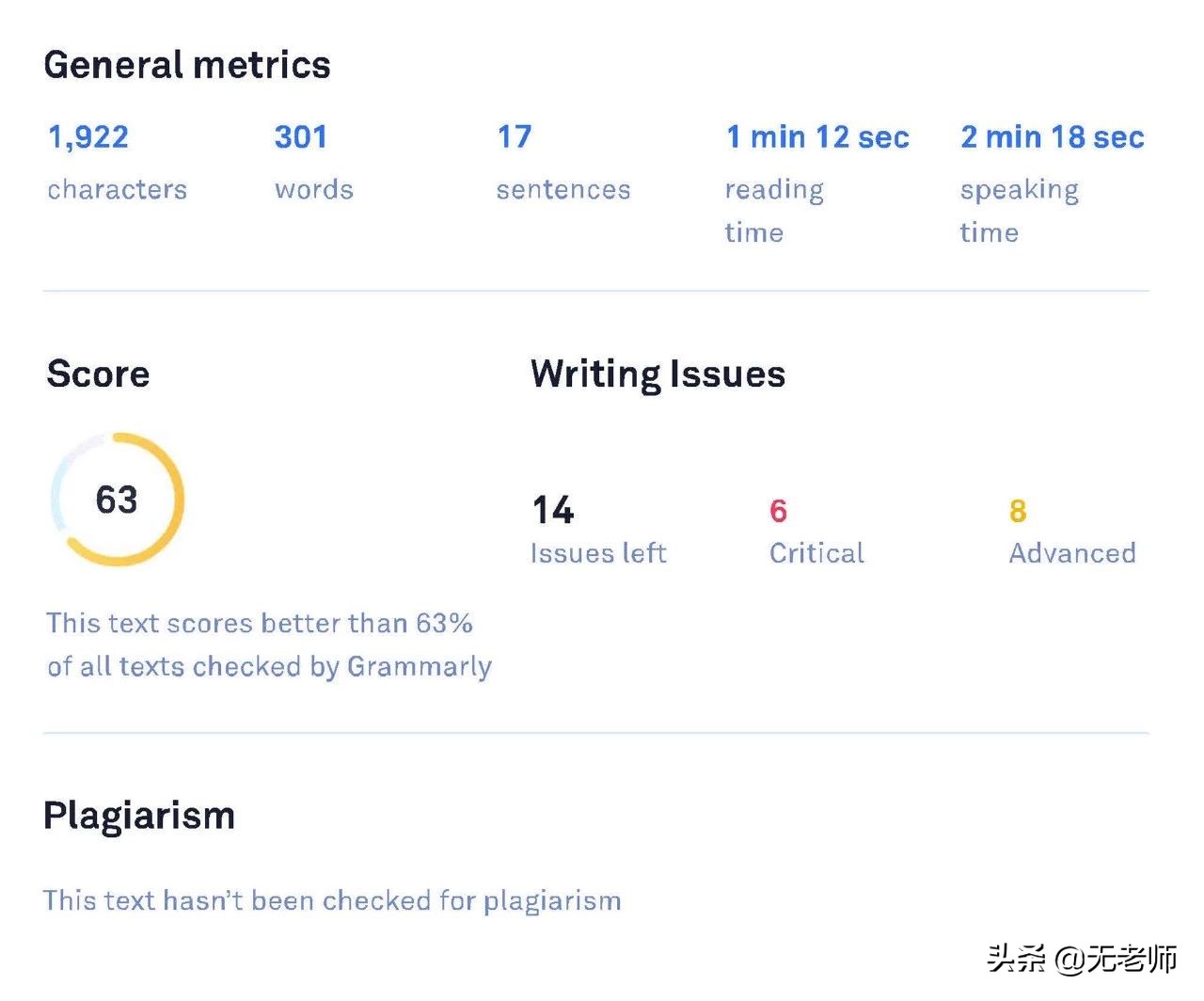Click the Plagiarism section heading

139,815
